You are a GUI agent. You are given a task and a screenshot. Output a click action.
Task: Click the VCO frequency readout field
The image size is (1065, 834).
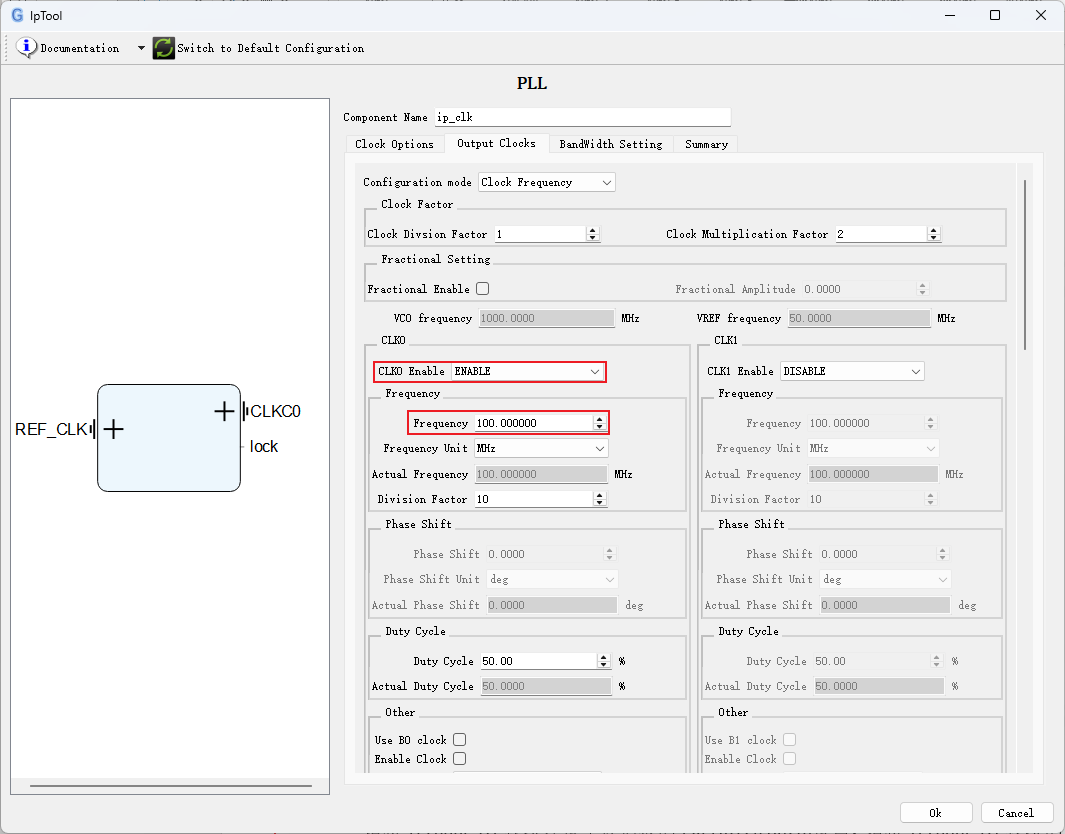click(x=547, y=318)
